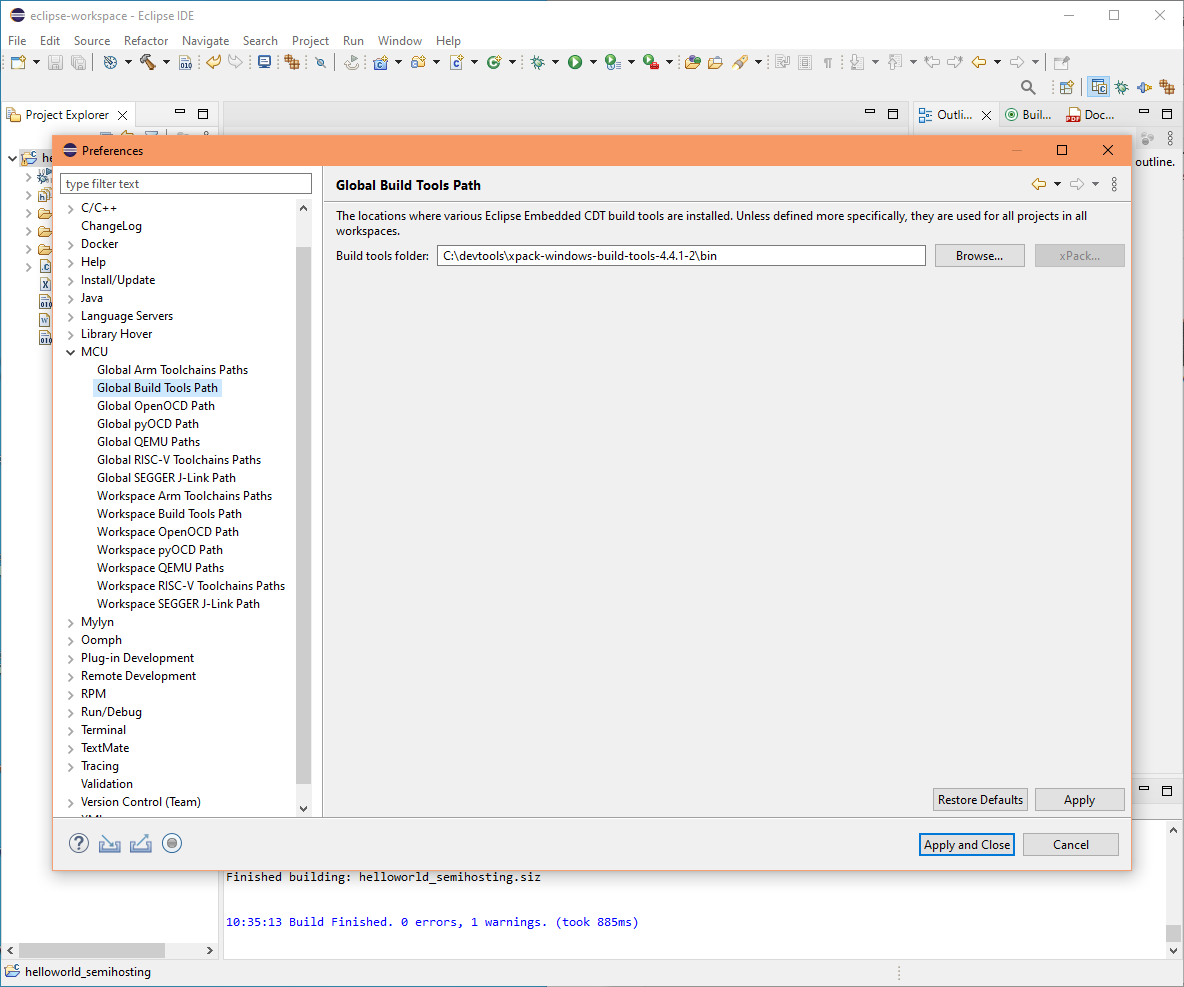Select the Build hammer icon on the toolbar
The width and height of the screenshot is (1184, 987).
coord(148,62)
